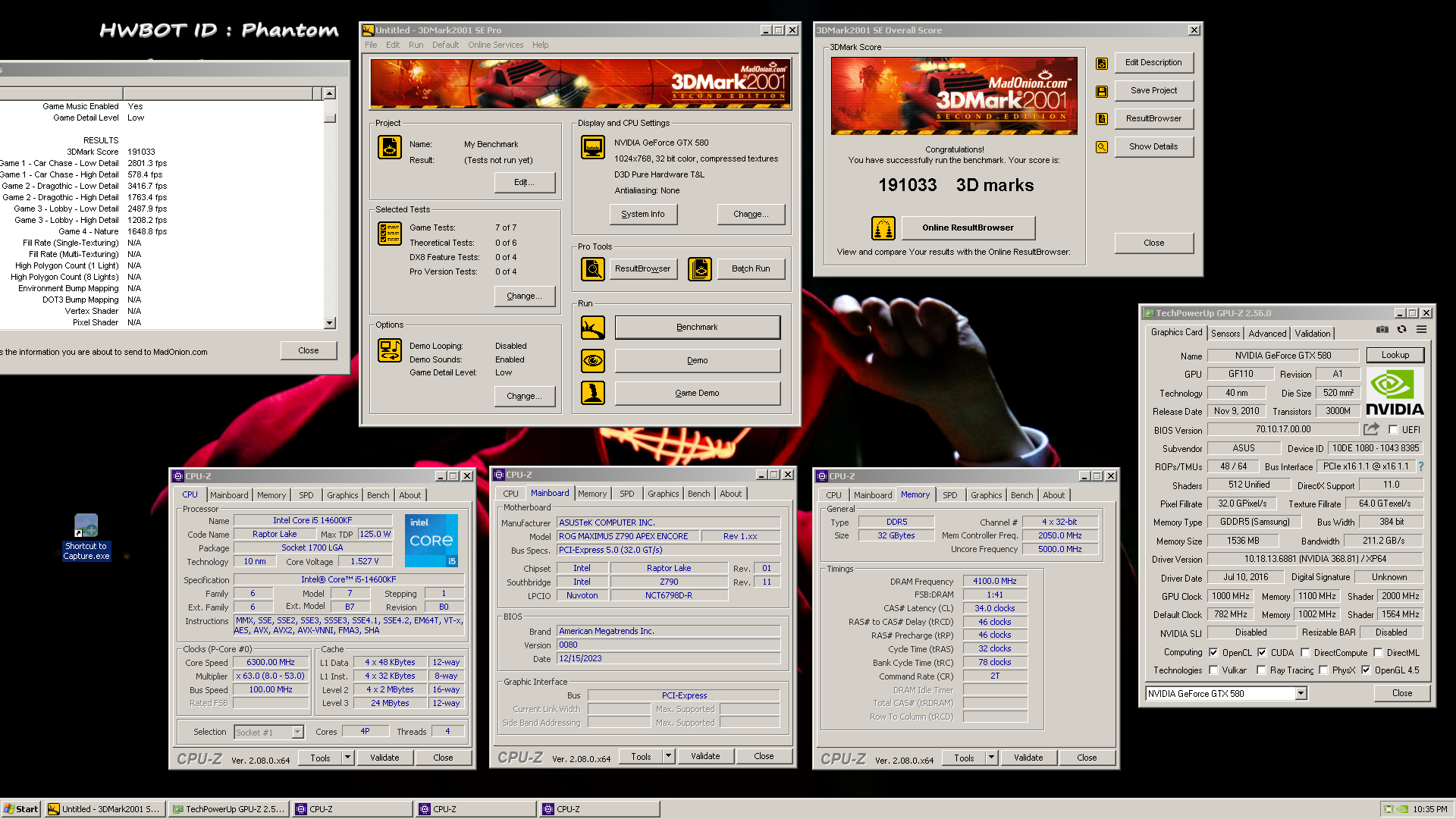Viewport: 1456px width, 819px height.
Task: Open Tools dropdown arrow in CPU-Z CPU window
Action: pyautogui.click(x=347, y=757)
